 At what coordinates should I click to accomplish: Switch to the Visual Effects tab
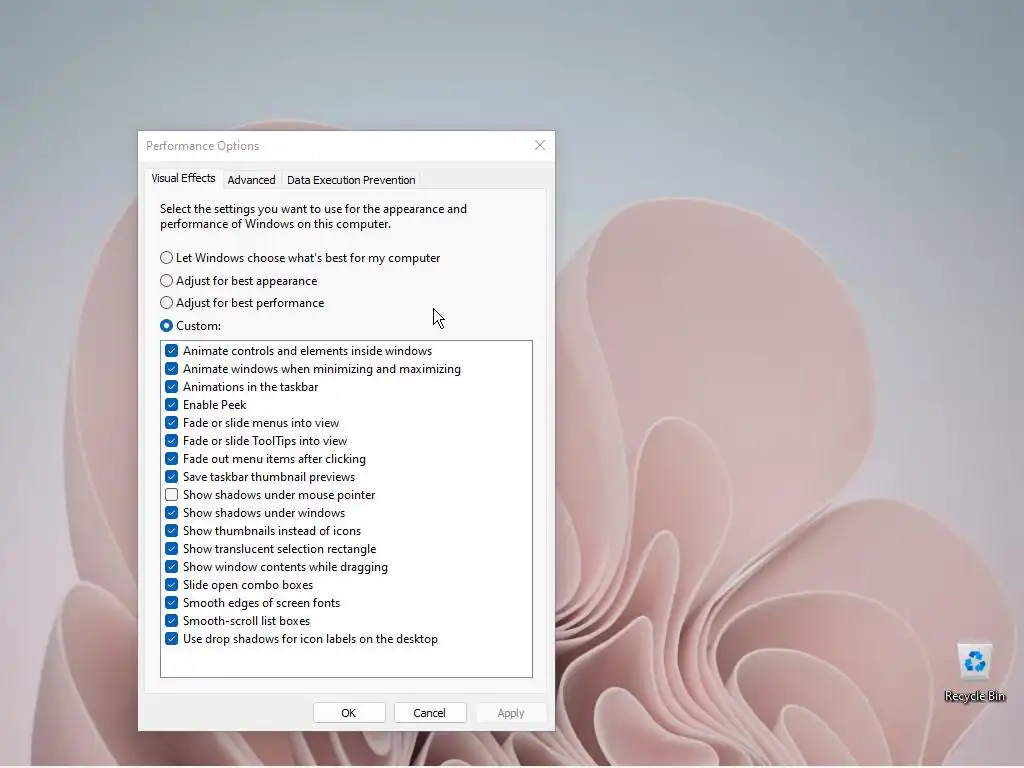[x=183, y=178]
